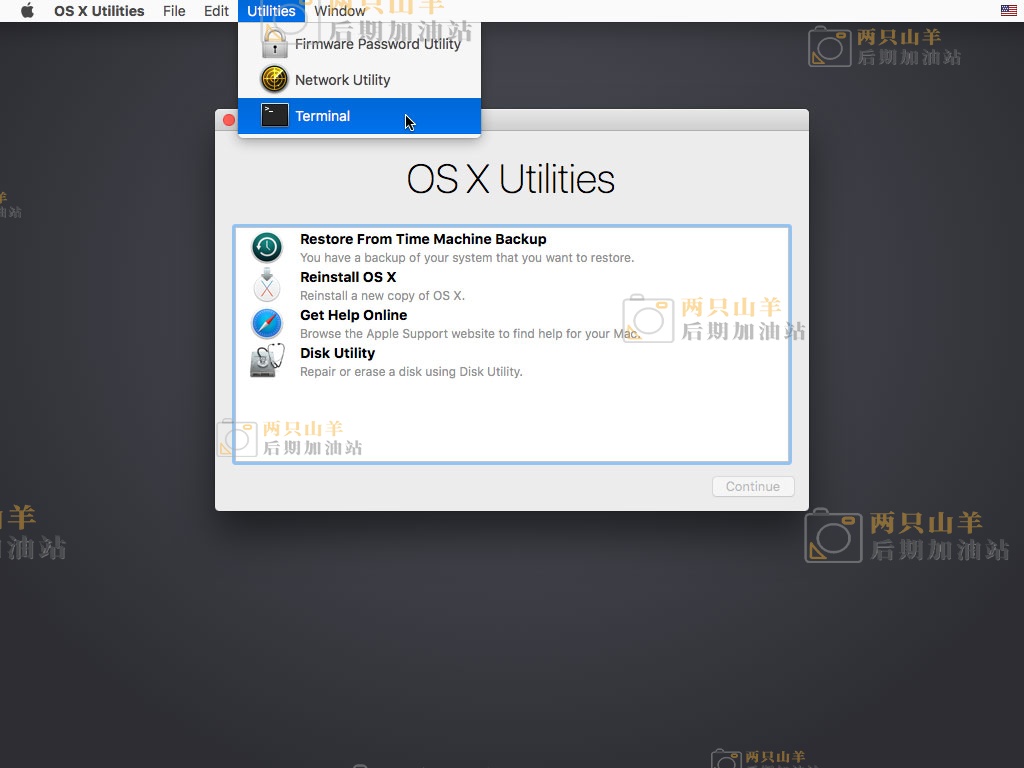This screenshot has height=768, width=1024.
Task: Open the Apple logo menu
Action: 27,11
